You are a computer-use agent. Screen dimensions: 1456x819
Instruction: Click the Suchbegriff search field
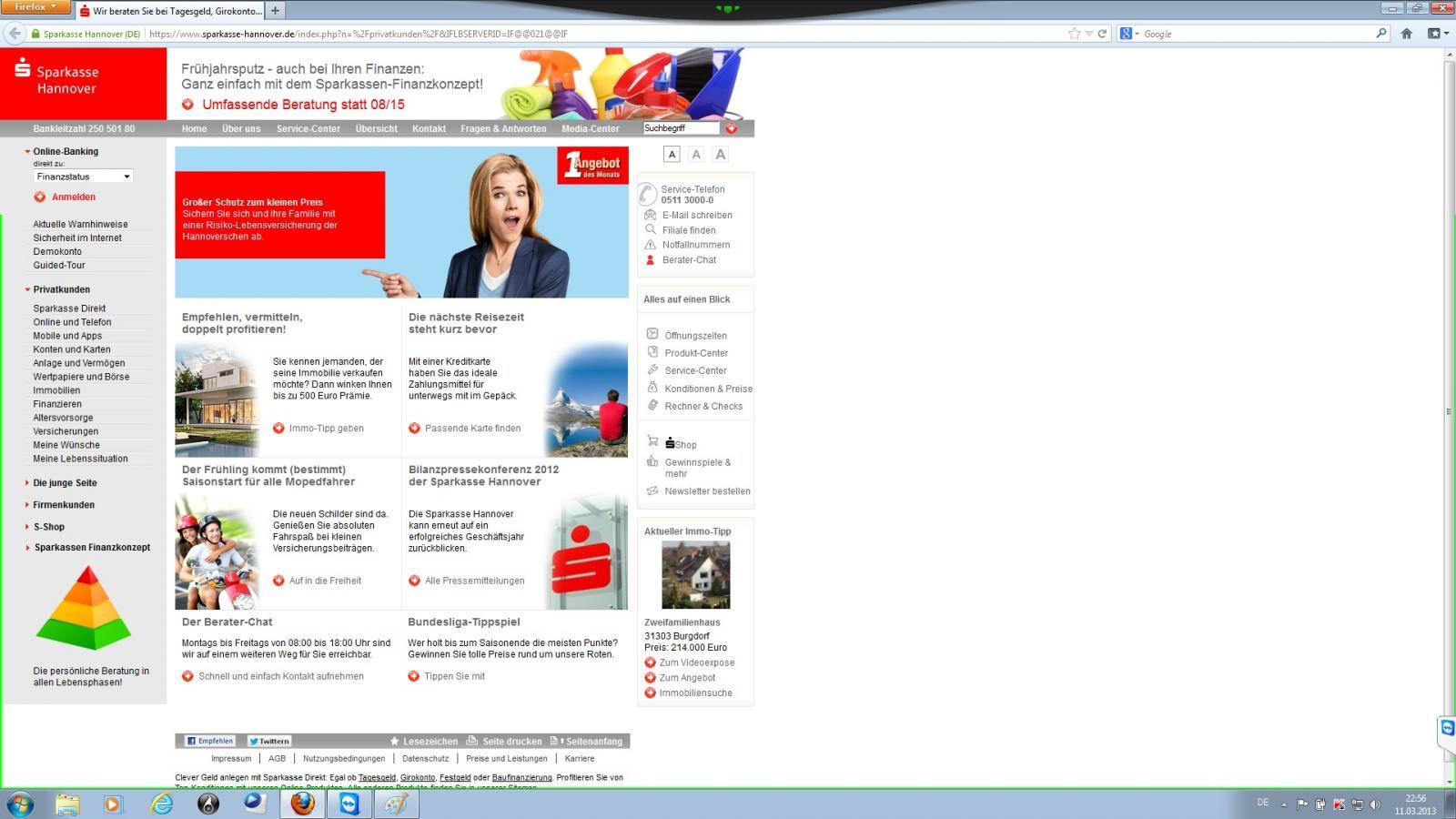coord(682,128)
